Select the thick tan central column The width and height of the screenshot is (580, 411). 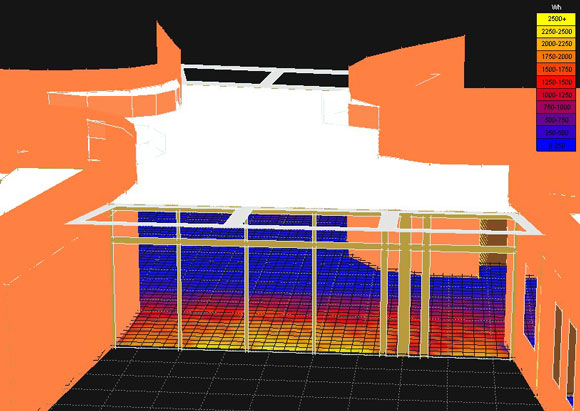point(404,285)
